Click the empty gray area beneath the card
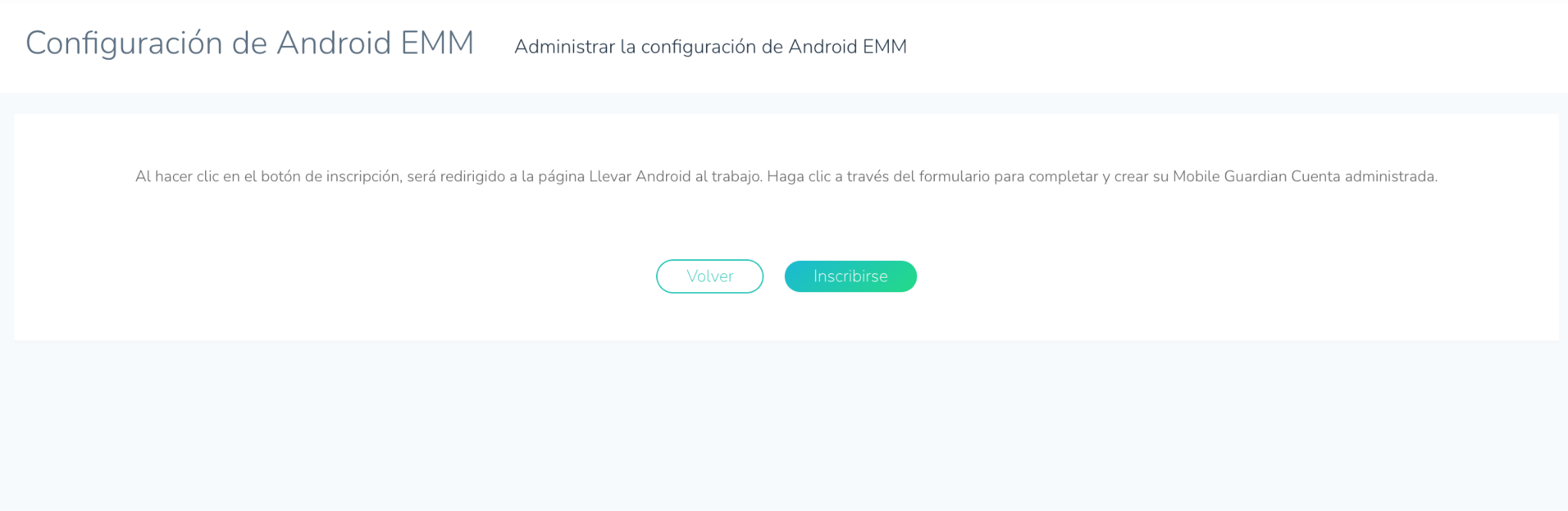Screen dimensions: 1568x511 784,425
